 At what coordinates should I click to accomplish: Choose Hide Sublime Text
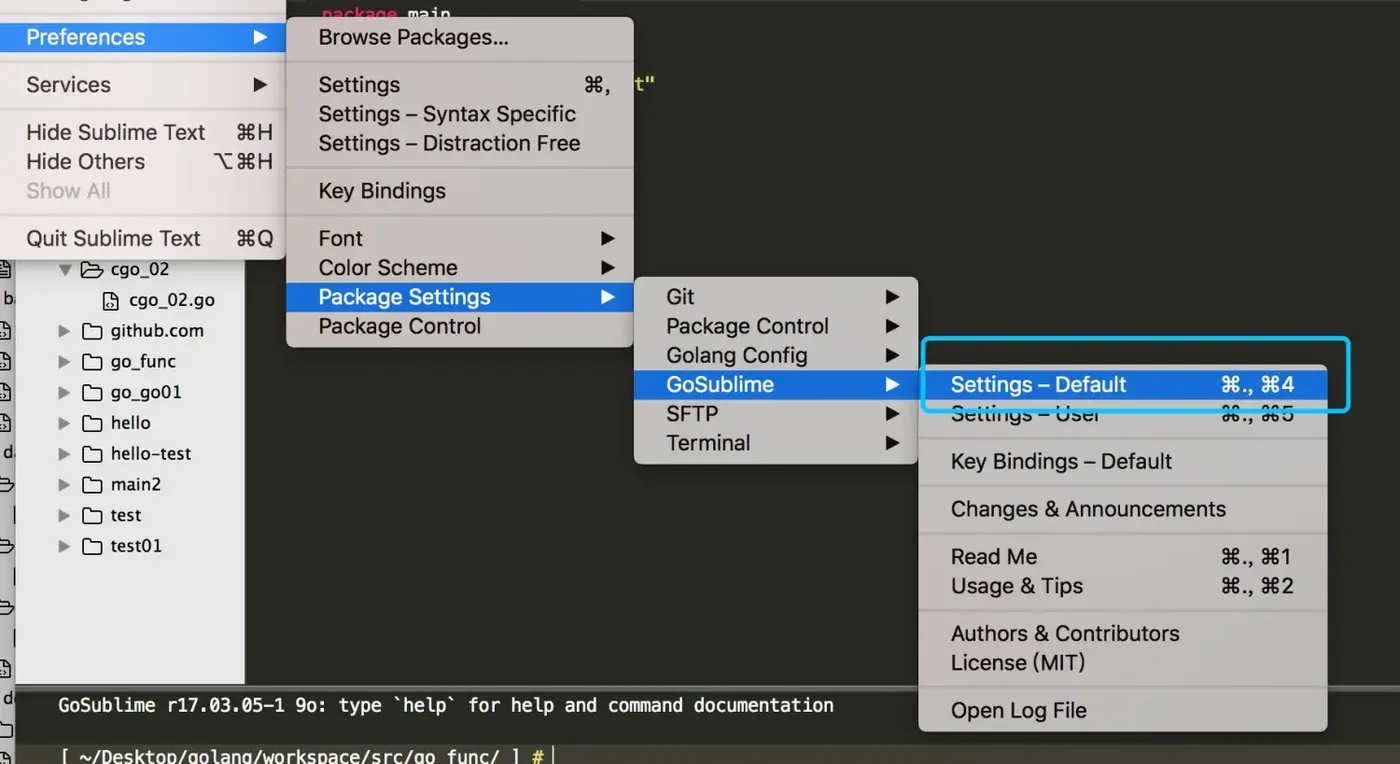143,132
